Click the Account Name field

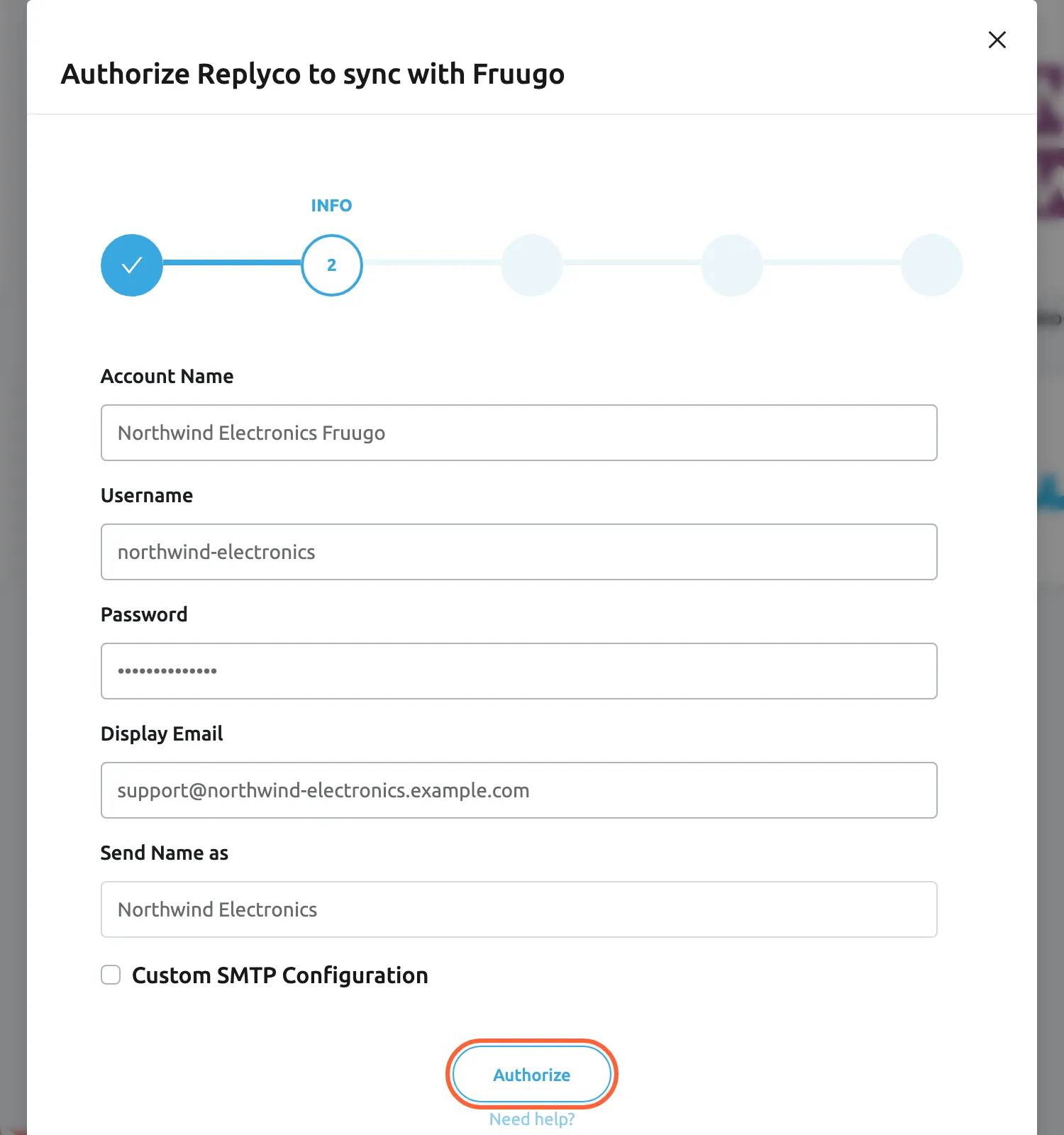pyautogui.click(x=519, y=433)
